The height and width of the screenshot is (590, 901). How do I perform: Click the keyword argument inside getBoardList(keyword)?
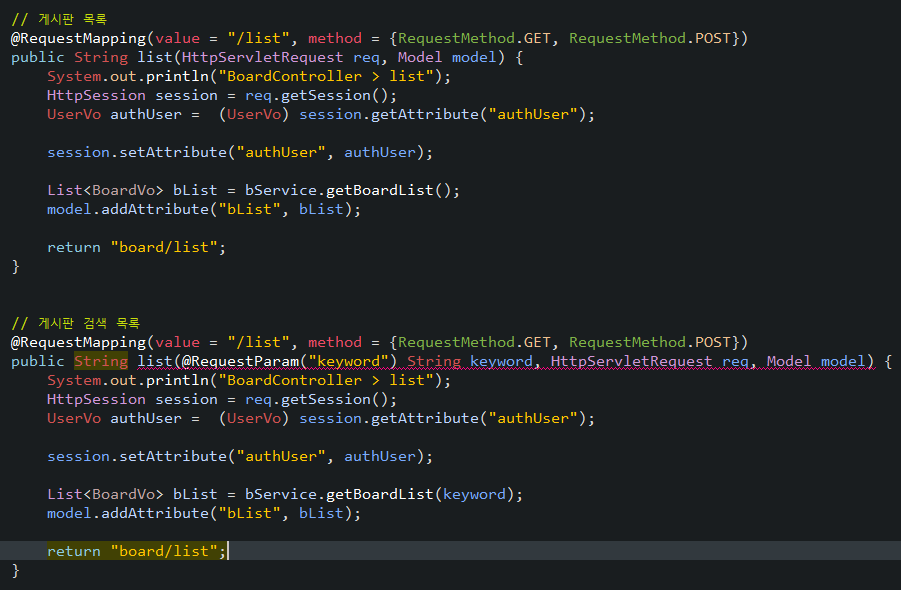(474, 494)
